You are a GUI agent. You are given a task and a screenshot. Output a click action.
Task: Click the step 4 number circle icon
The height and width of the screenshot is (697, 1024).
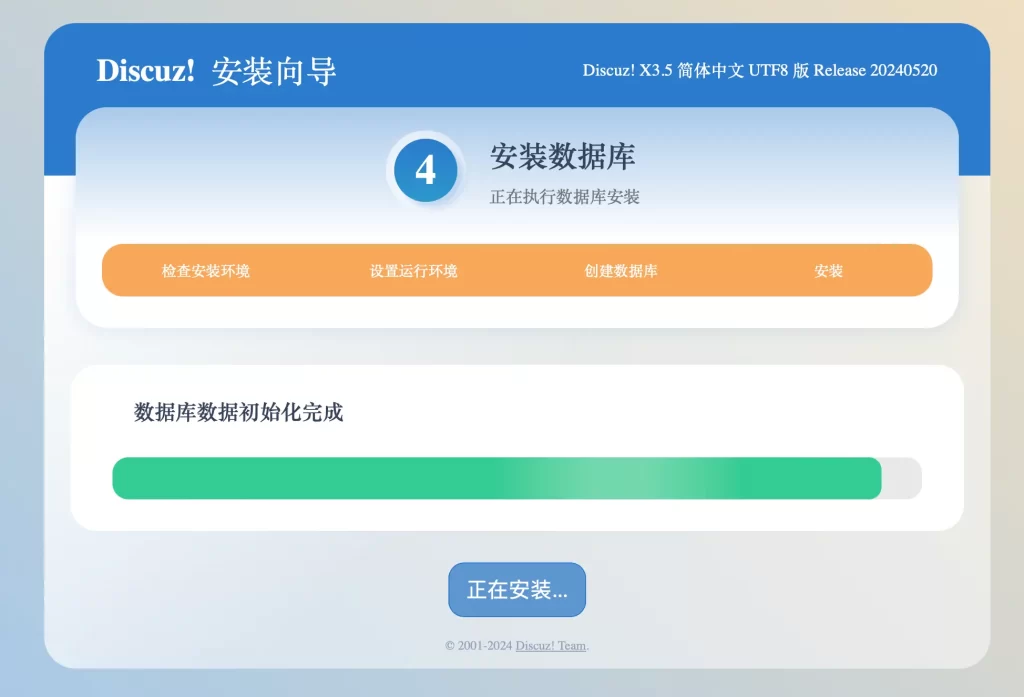click(x=425, y=171)
